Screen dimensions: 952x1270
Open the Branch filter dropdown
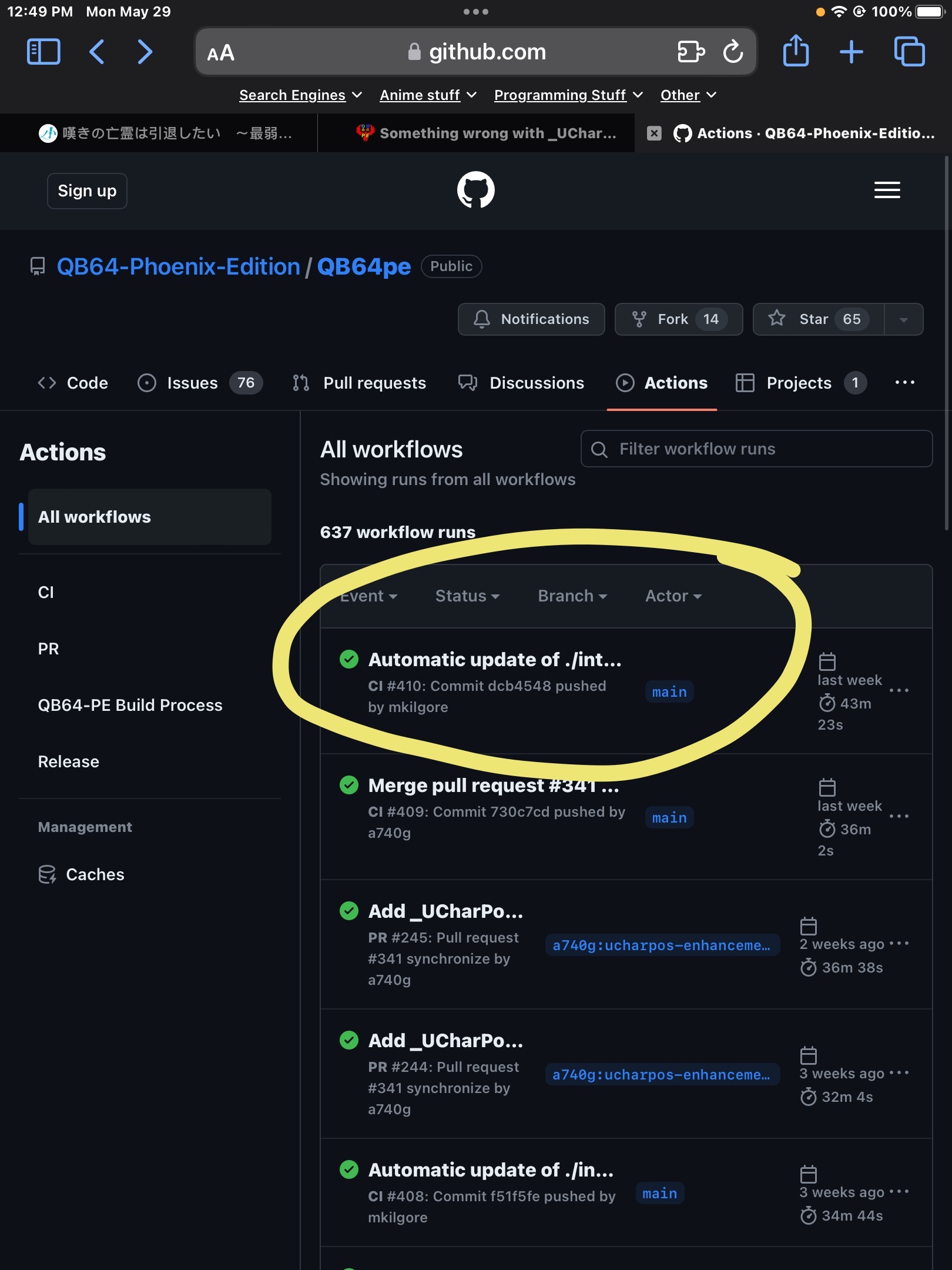point(572,596)
